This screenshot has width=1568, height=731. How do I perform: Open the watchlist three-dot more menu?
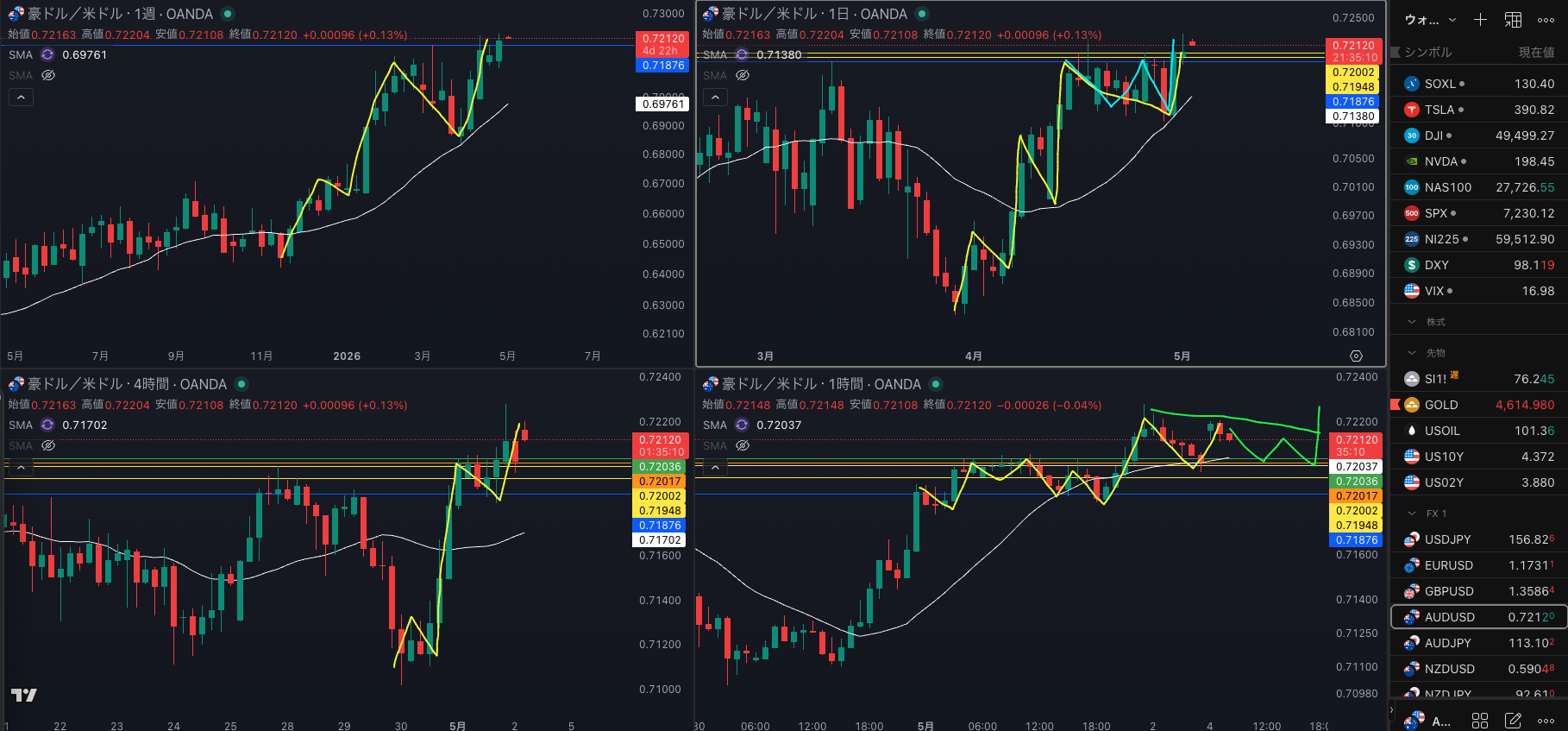(x=1546, y=19)
